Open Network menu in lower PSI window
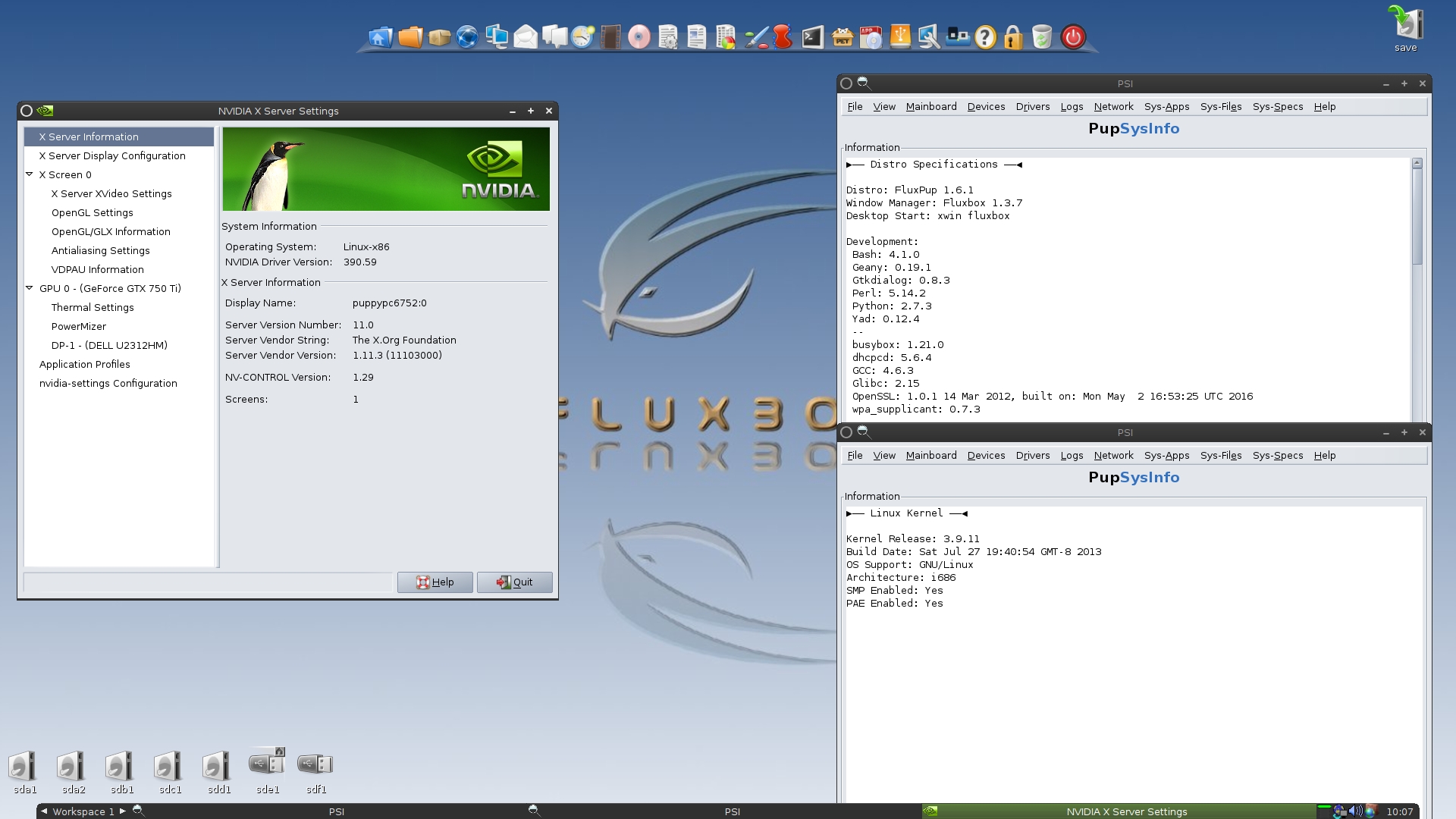This screenshot has width=1456, height=819. coord(1113,455)
